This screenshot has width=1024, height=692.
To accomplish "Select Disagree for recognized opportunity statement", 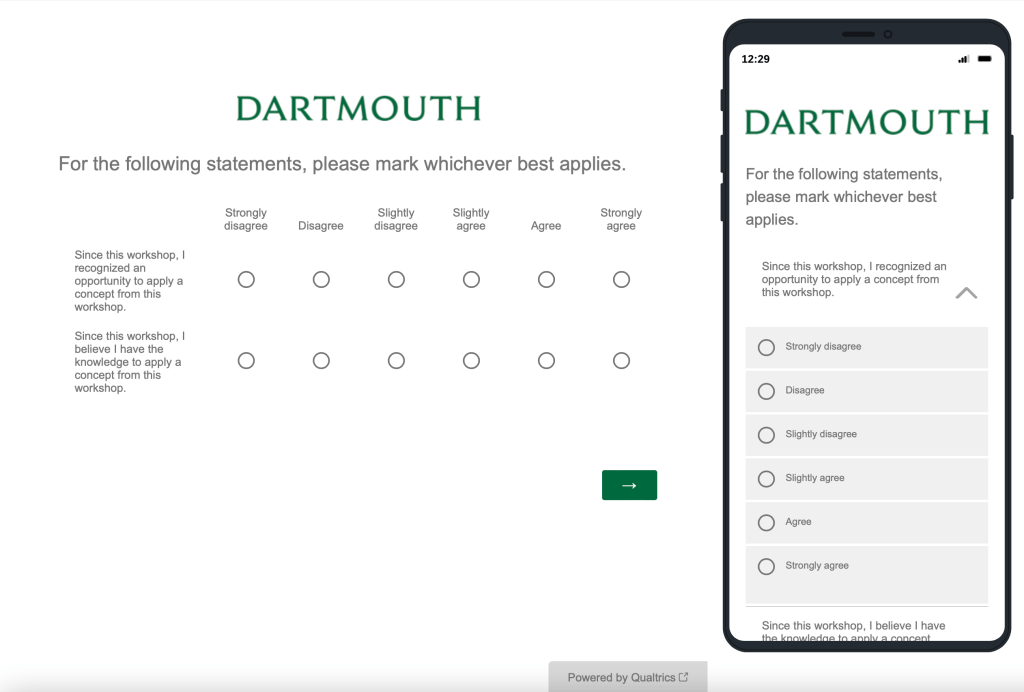I will point(321,280).
